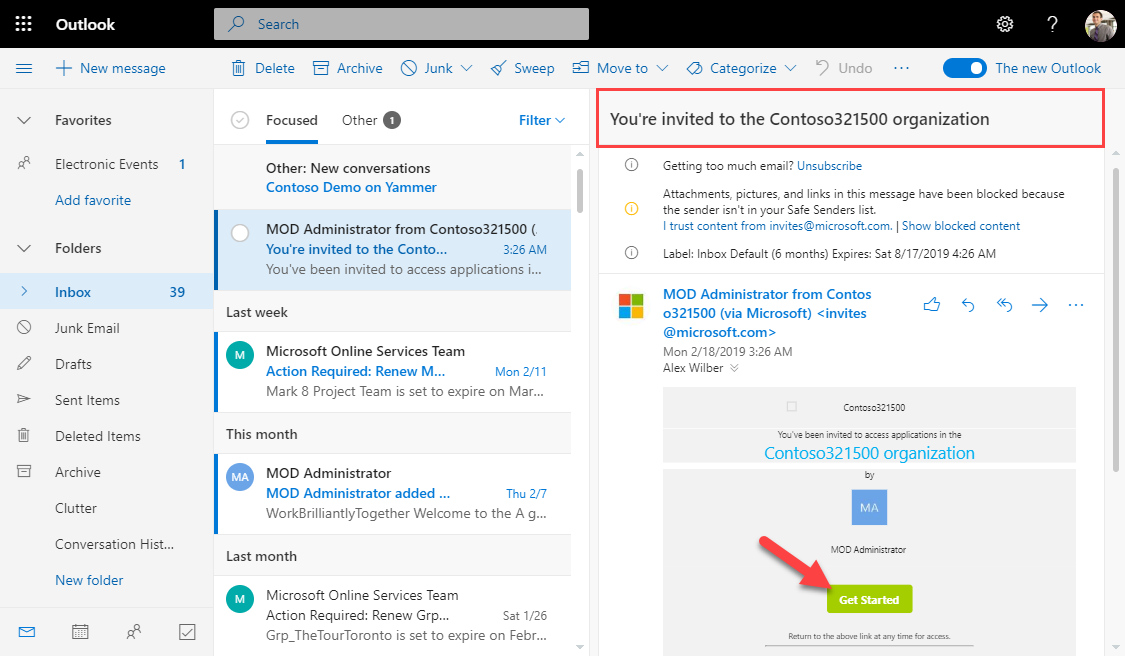This screenshot has height=656, width=1125.
Task: Switch to the Other tab
Action: point(370,120)
